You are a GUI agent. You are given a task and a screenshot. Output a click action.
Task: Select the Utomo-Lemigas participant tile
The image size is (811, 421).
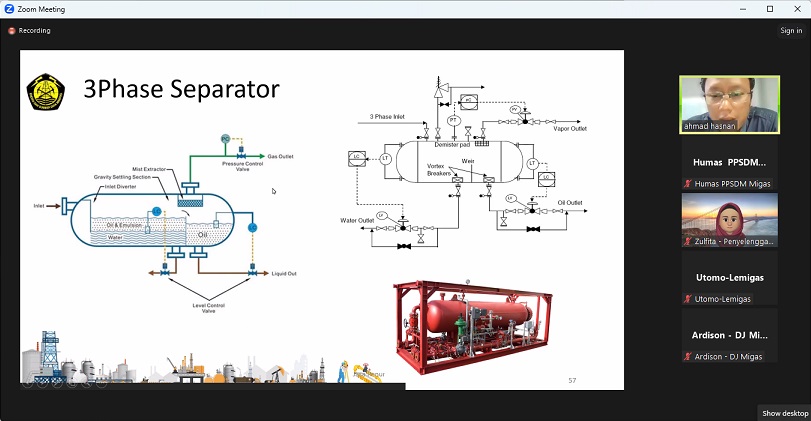click(x=729, y=277)
